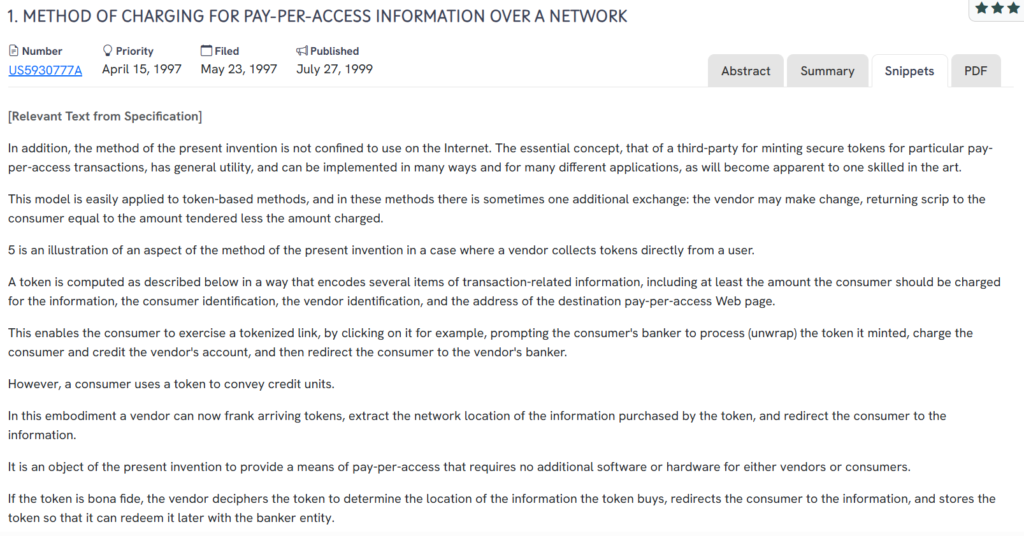The image size is (1024, 536).
Task: Click the lightbulb icon beside Priority
Action: click(108, 51)
